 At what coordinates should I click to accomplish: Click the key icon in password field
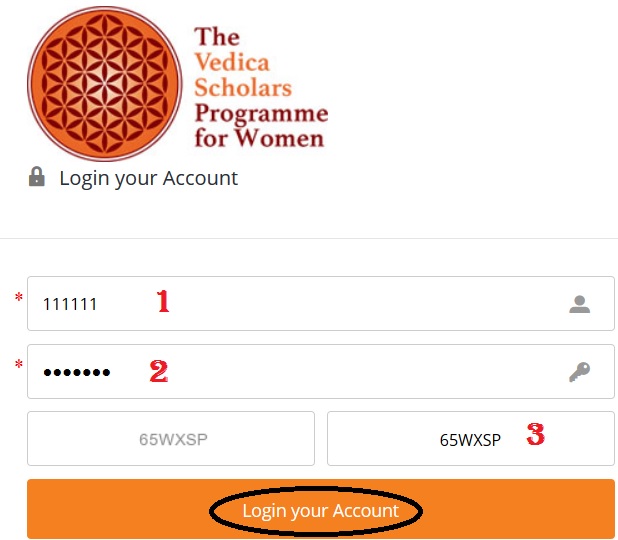579,372
